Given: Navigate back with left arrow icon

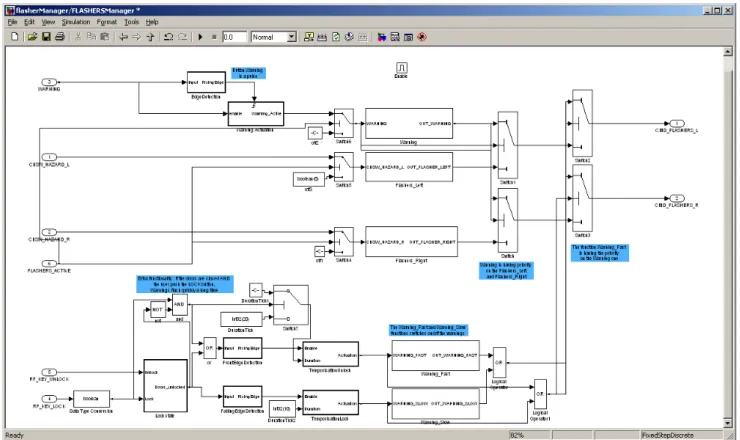Looking at the screenshot, I should (123, 37).
